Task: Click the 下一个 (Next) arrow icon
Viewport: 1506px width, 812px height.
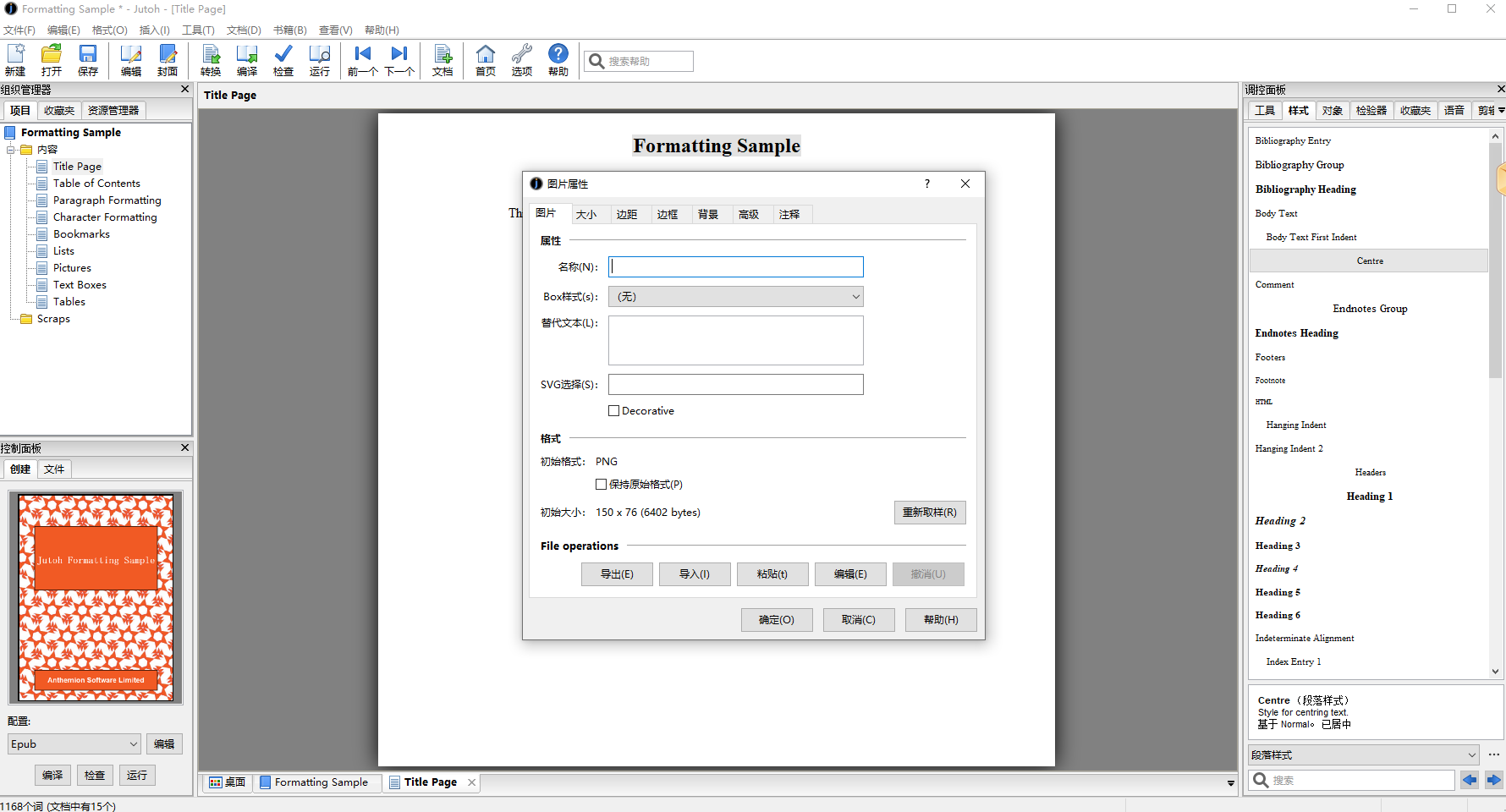Action: pos(399,59)
